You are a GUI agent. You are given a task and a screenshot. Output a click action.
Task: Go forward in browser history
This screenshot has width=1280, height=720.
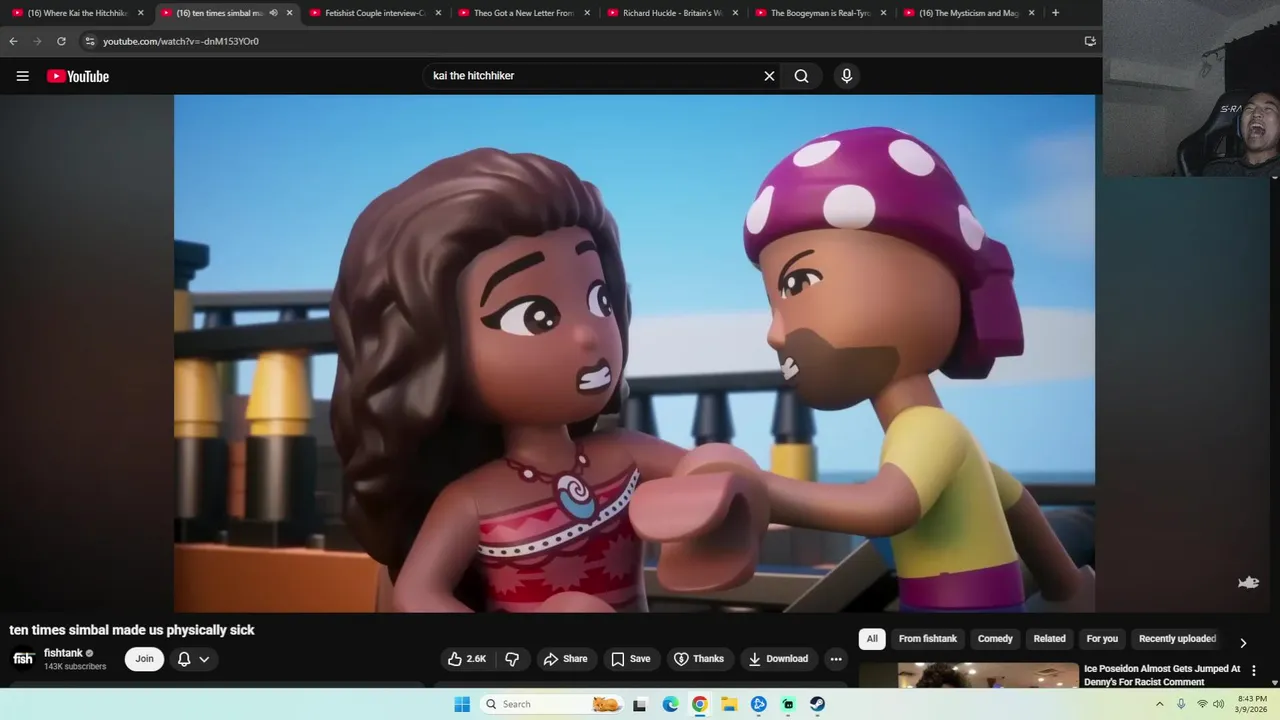[37, 41]
